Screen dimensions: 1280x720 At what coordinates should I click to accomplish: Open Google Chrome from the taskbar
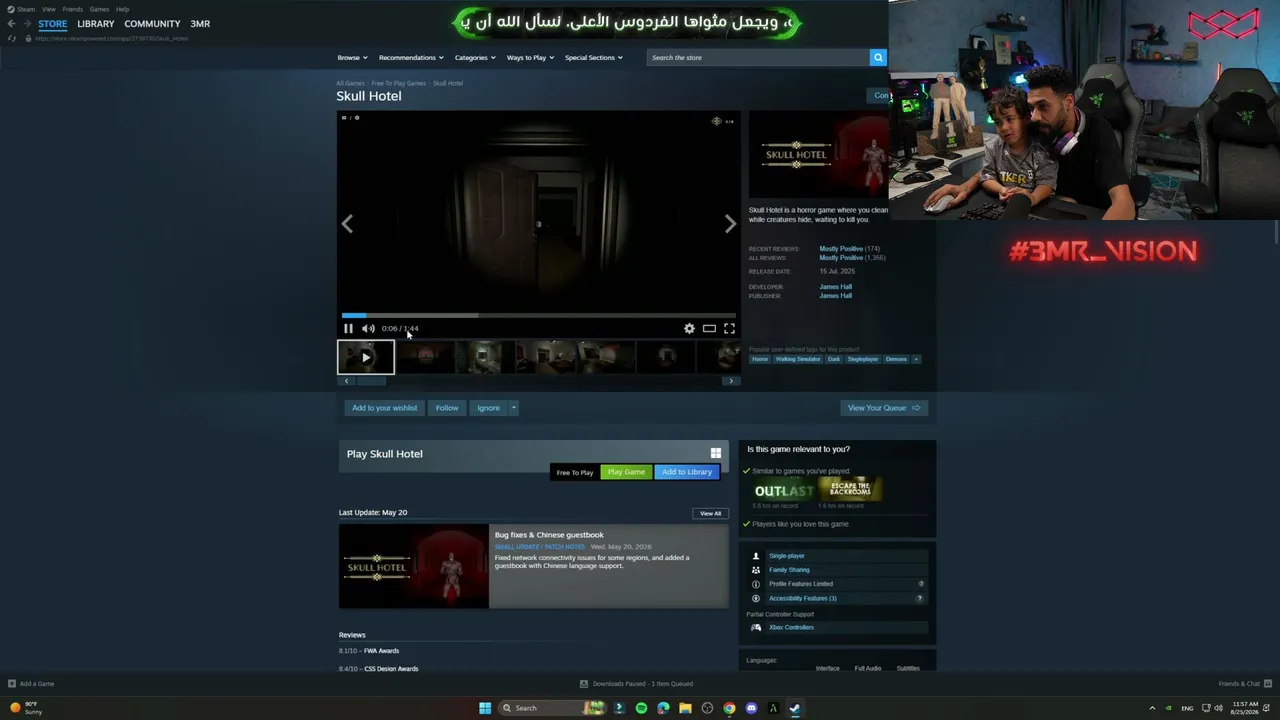[x=729, y=708]
